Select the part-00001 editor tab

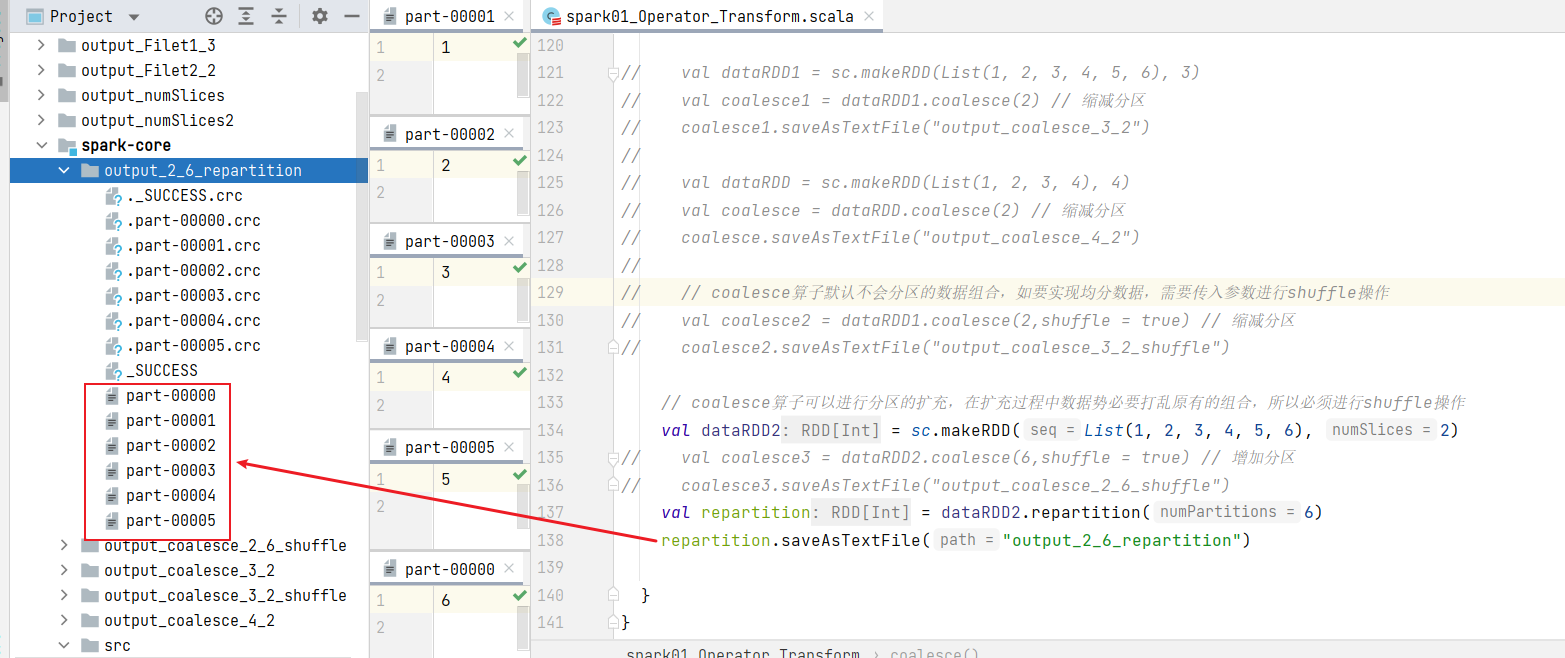449,17
